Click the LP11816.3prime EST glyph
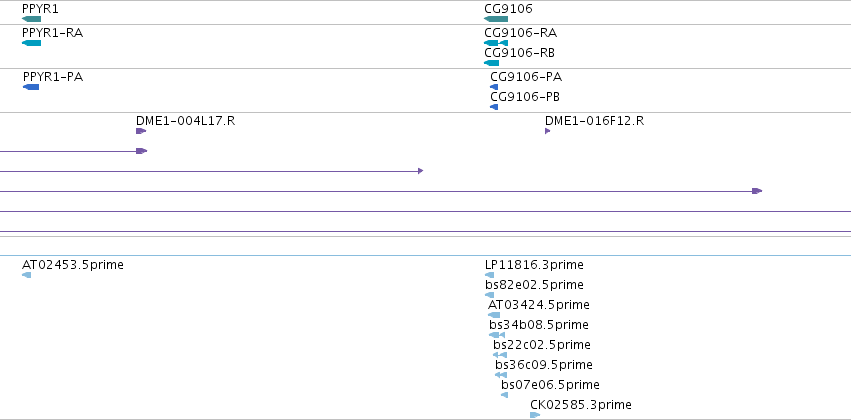Viewport: 851px width, 420px height. click(x=490, y=275)
